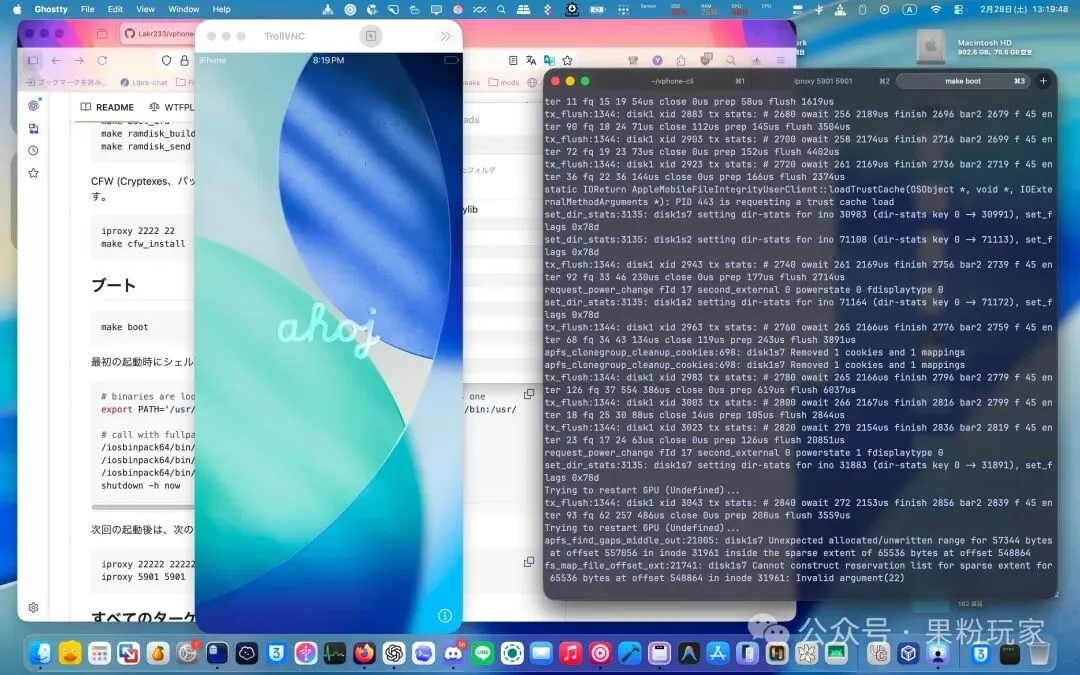The image size is (1080, 675).
Task: Switch to the ~/vphone-cli terminal tab
Action: [672, 81]
